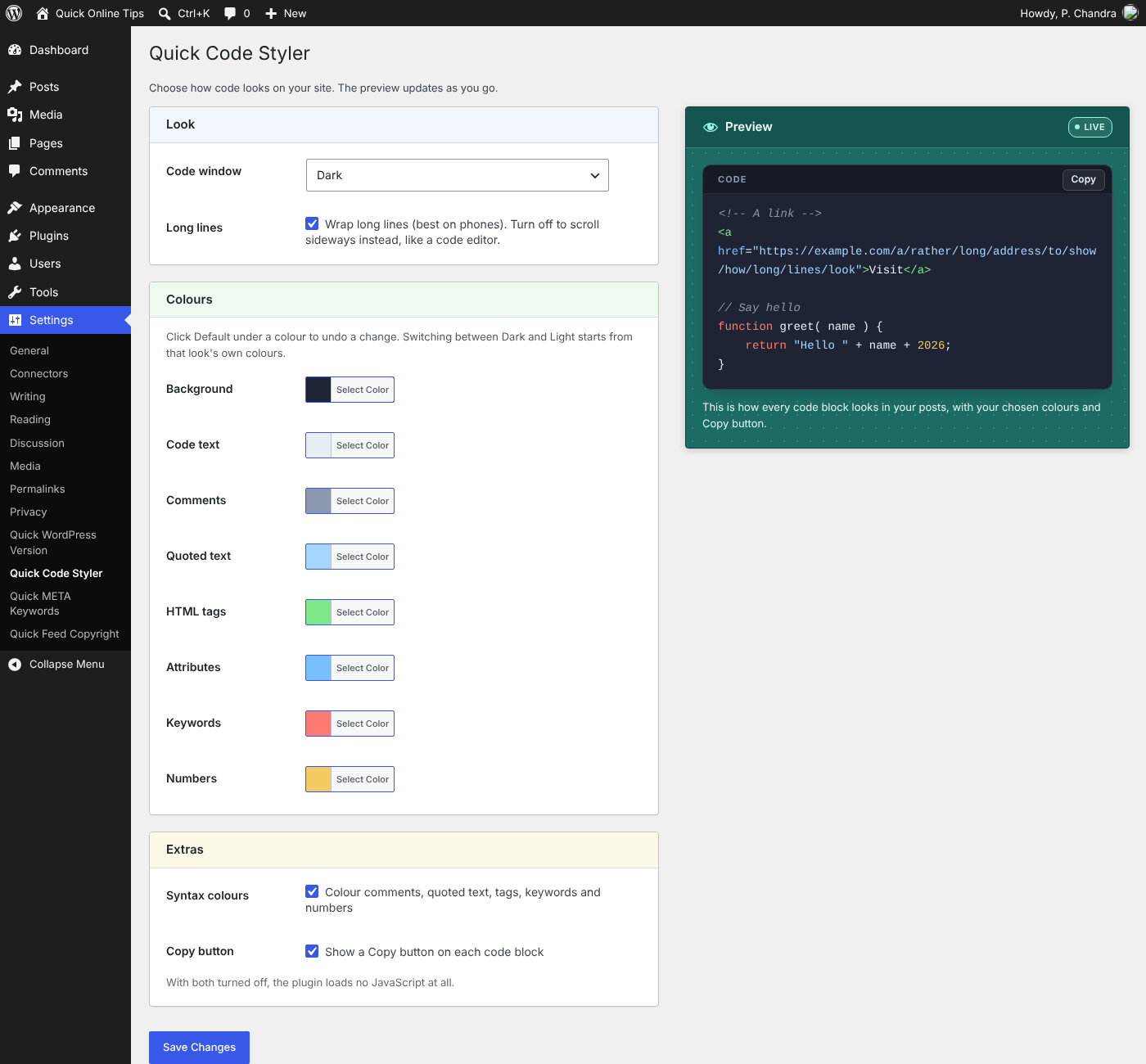Click the Collapse Menu label

point(67,665)
